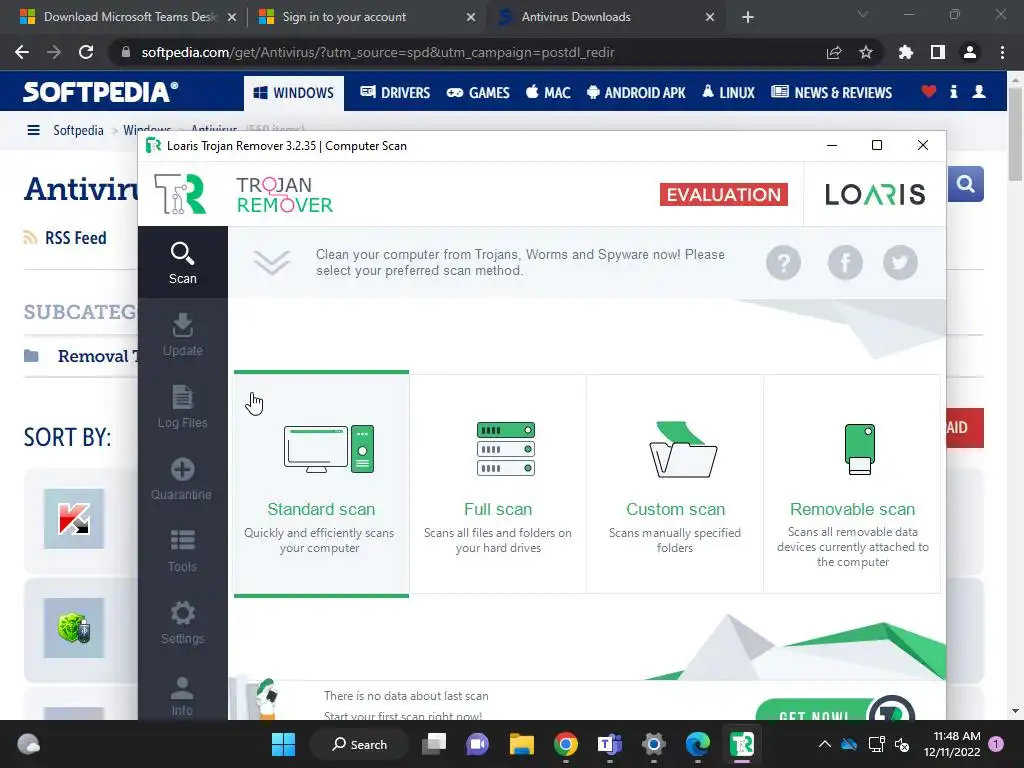The image size is (1024, 768).
Task: Click the Softpedia info icon
Action: (x=953, y=92)
